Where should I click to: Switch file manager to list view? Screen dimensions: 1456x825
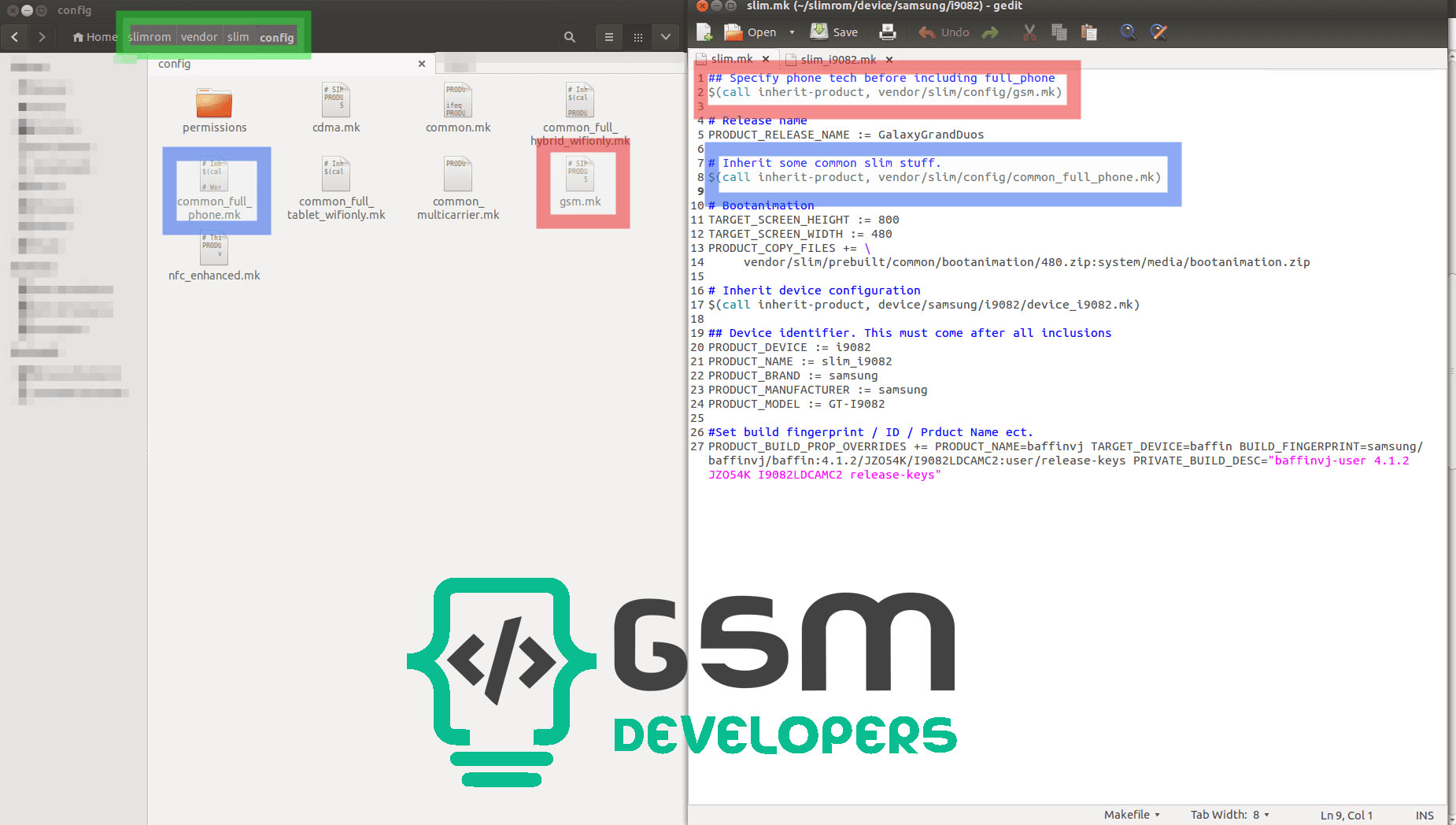pos(609,37)
